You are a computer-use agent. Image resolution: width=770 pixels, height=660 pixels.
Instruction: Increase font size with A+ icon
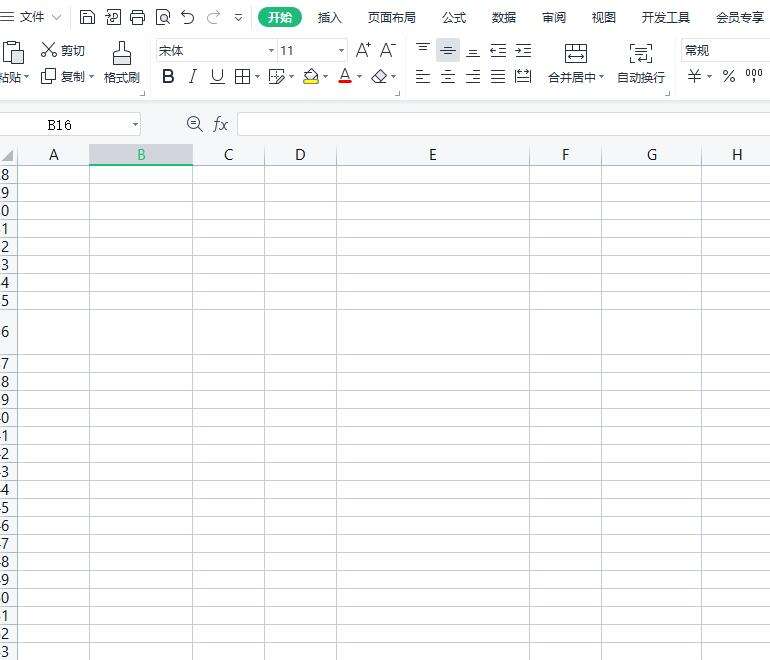(x=363, y=50)
